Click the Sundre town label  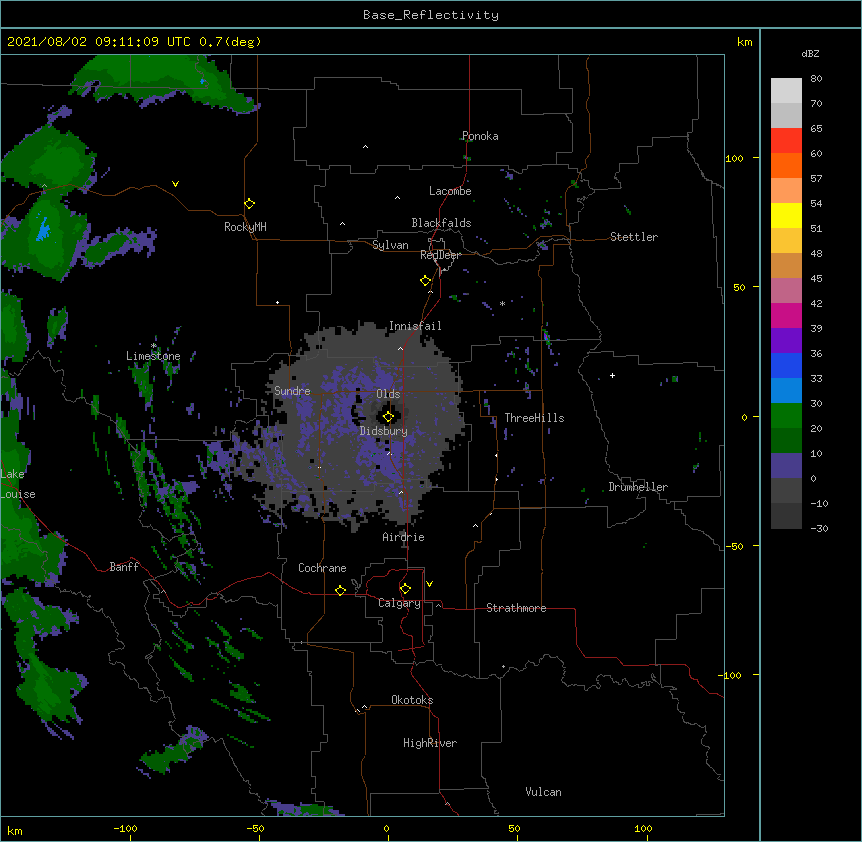point(292,391)
